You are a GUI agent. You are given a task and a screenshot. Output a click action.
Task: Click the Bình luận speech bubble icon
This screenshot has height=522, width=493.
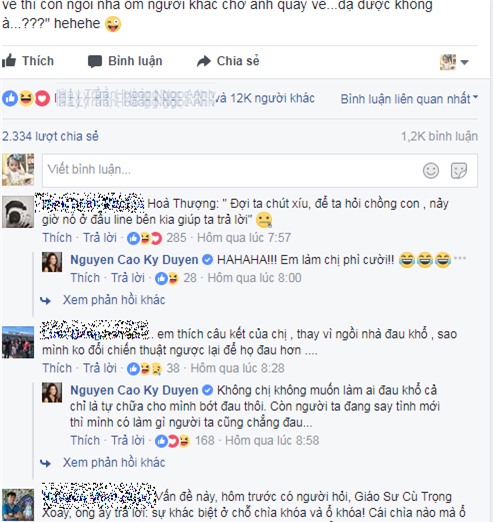pyautogui.click(x=95, y=62)
